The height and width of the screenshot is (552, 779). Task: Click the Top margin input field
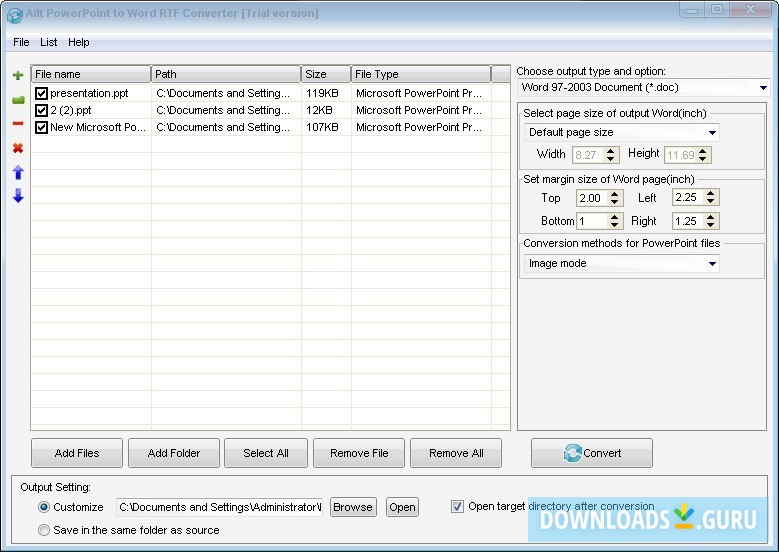pyautogui.click(x=592, y=198)
